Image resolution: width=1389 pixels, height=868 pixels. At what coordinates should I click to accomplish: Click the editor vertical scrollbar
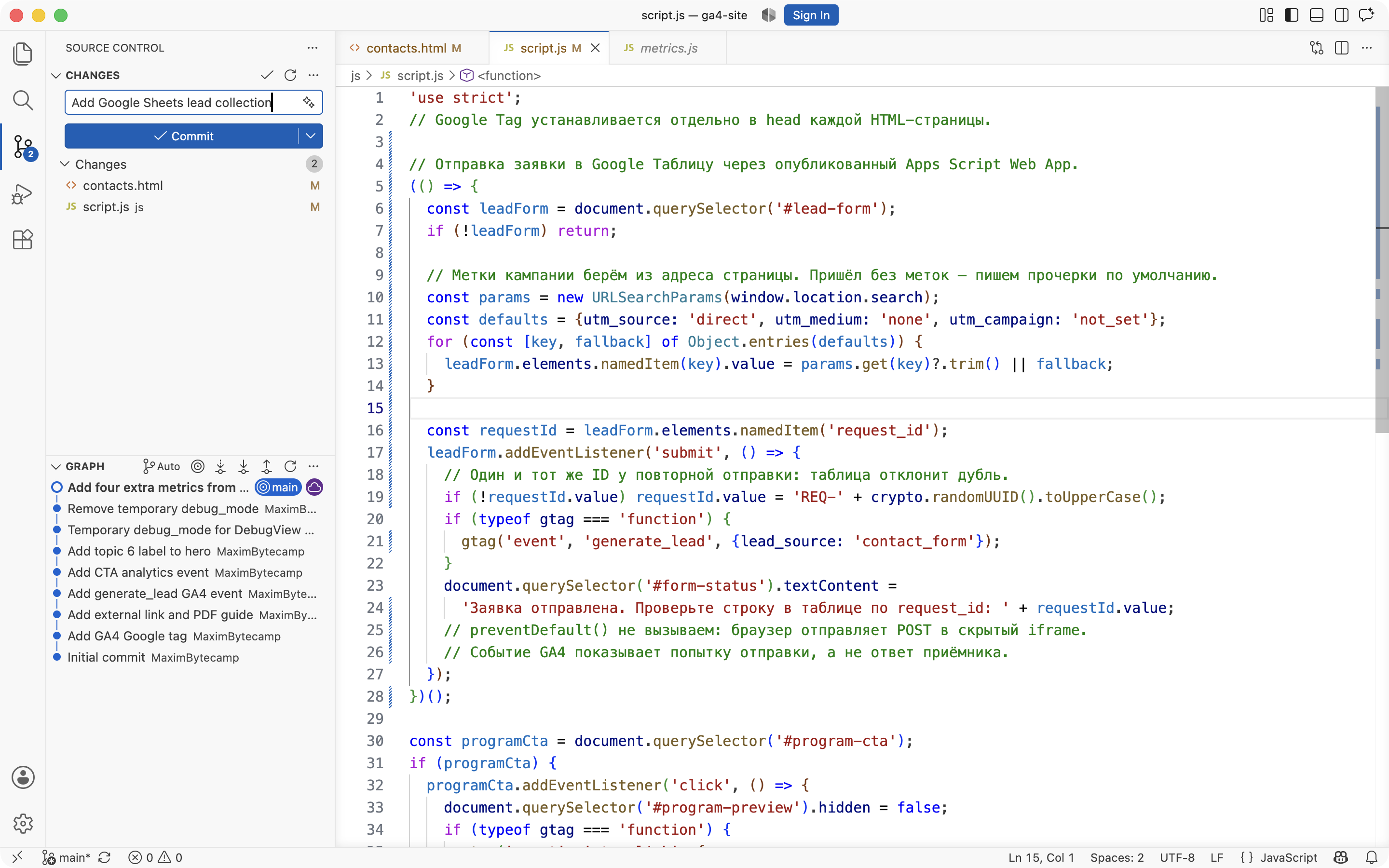pos(1382,259)
